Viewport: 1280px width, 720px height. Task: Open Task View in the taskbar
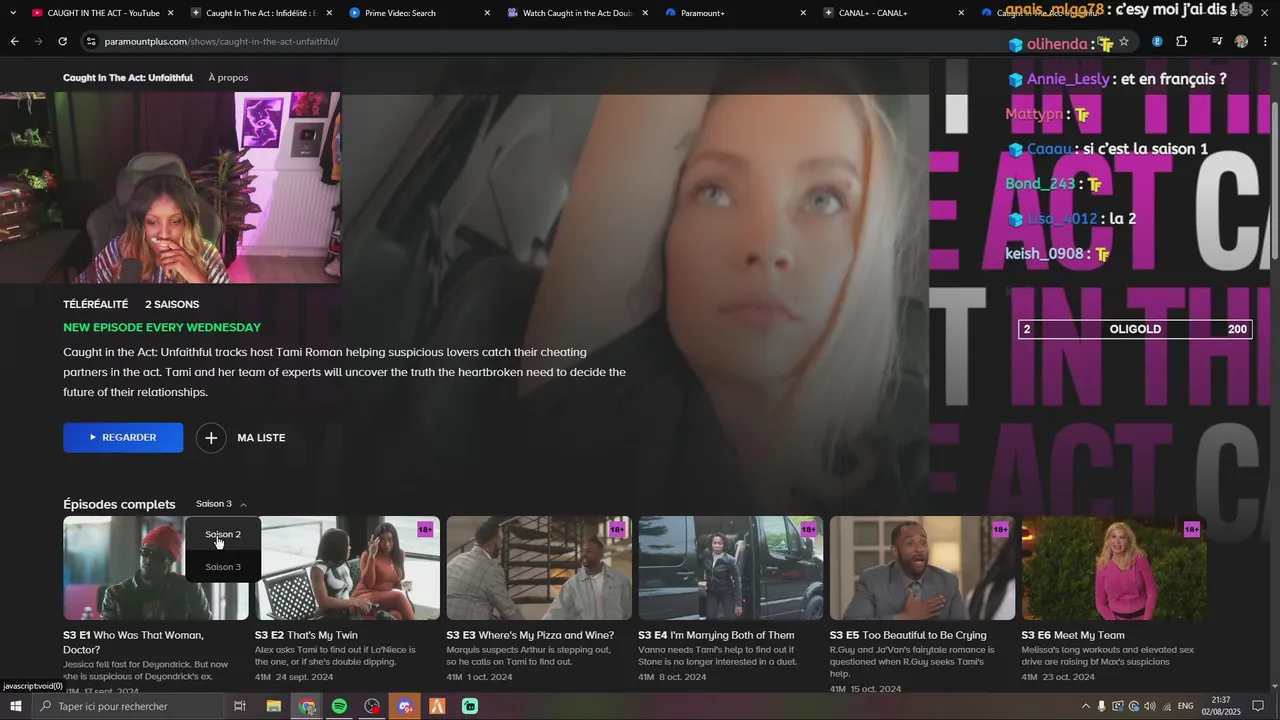coord(240,706)
